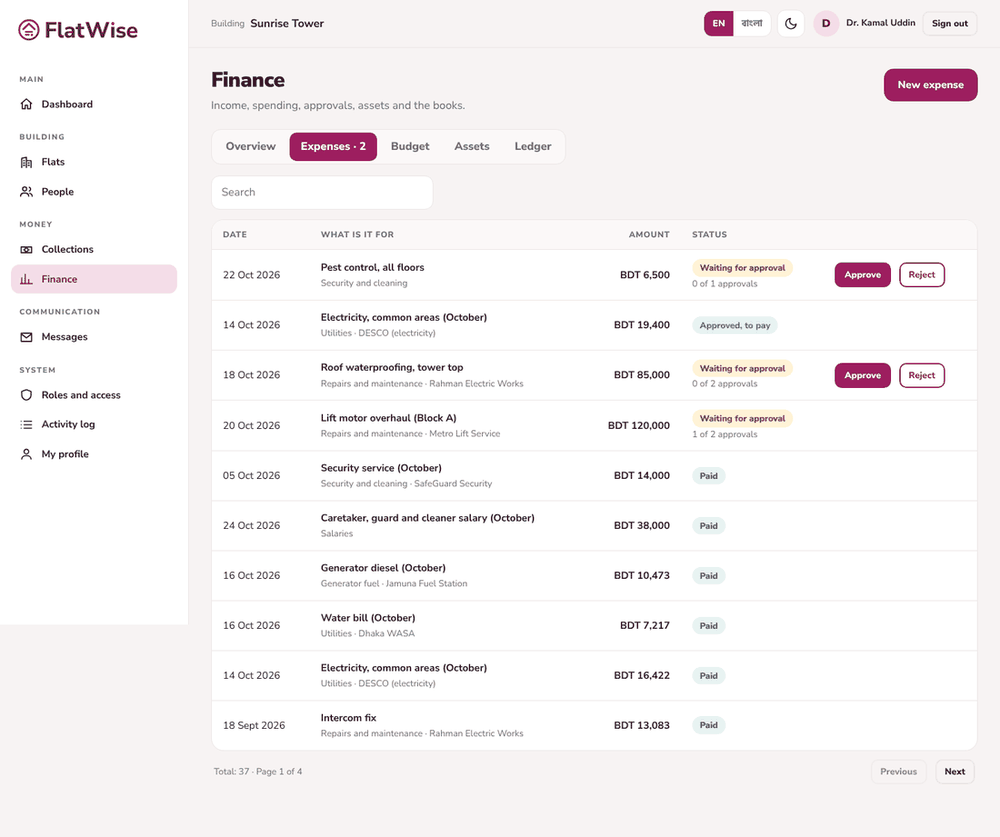Approve the Pest control expense
1000x837 pixels.
point(863,275)
